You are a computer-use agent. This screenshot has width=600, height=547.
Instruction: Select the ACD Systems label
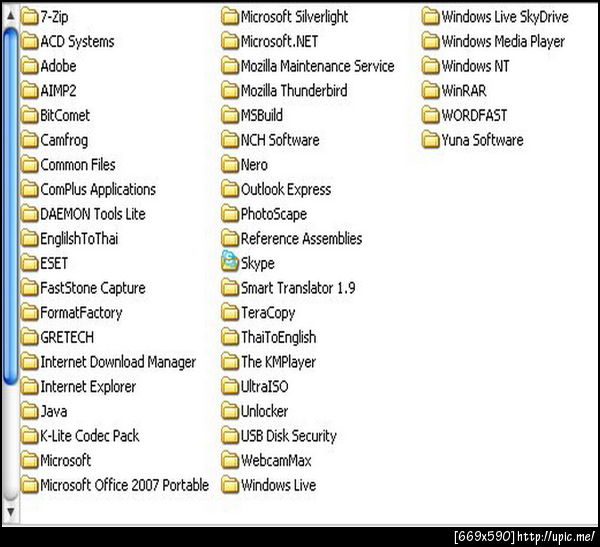pyautogui.click(x=78, y=42)
